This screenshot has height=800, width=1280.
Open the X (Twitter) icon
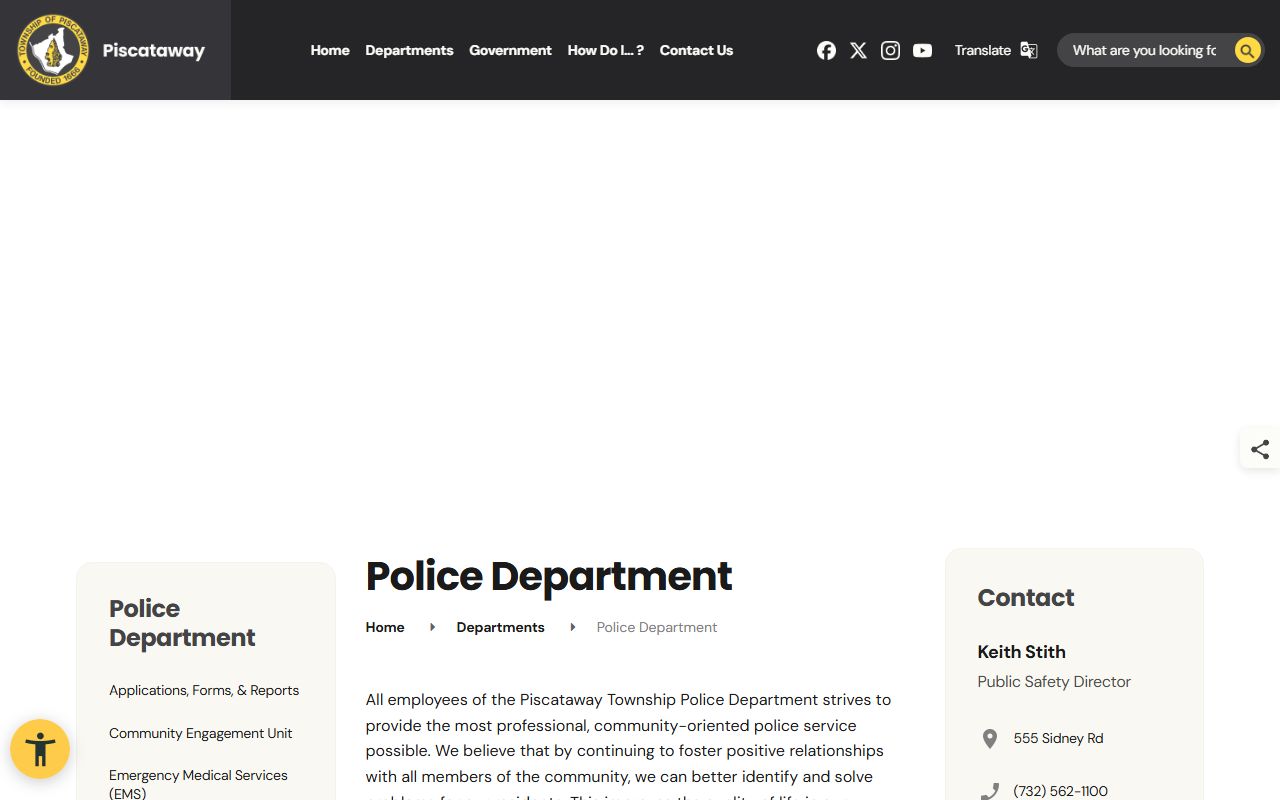858,50
